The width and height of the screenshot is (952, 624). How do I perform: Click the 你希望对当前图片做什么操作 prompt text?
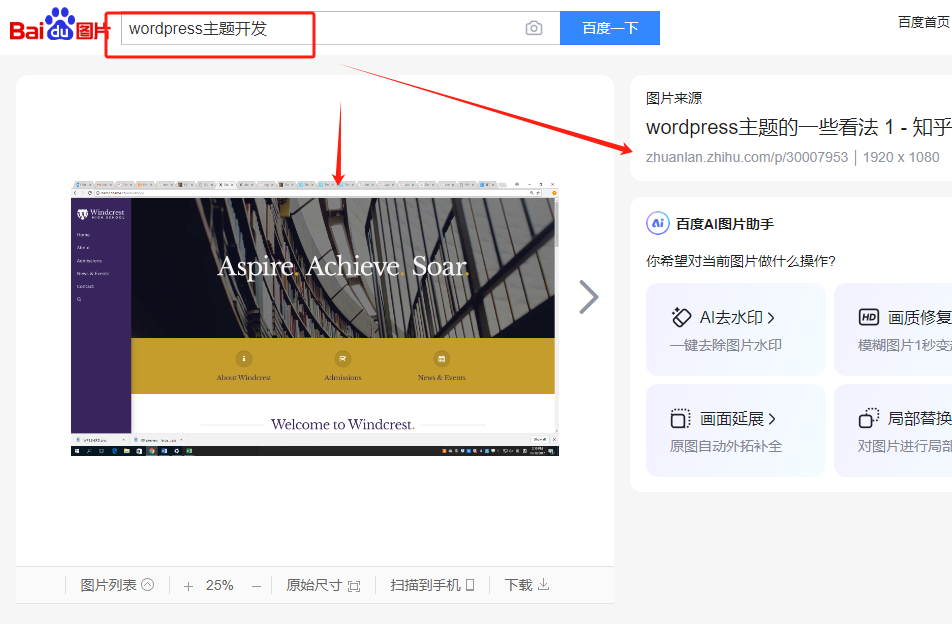741,261
